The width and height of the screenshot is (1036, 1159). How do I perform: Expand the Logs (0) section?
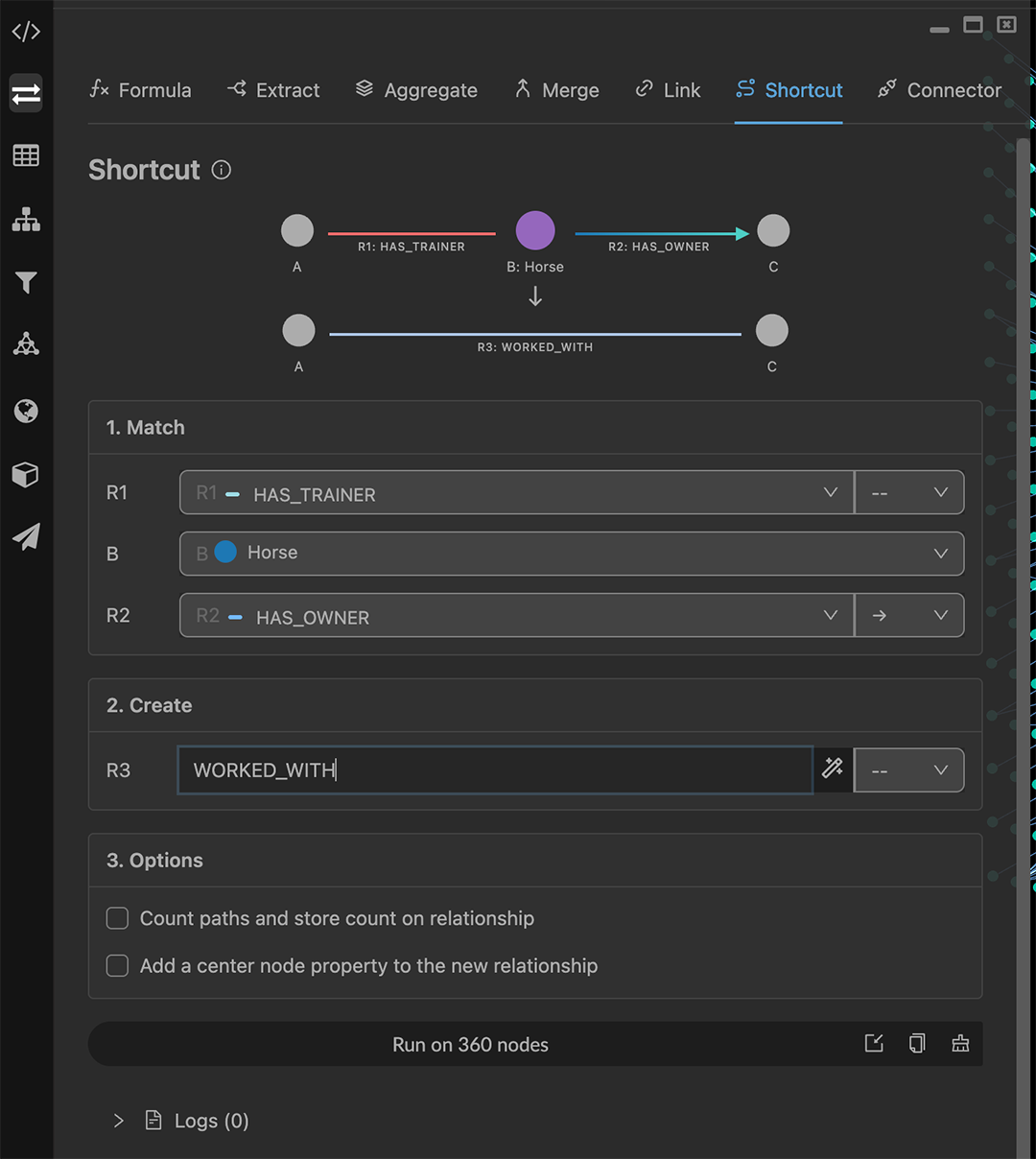pos(119,1121)
